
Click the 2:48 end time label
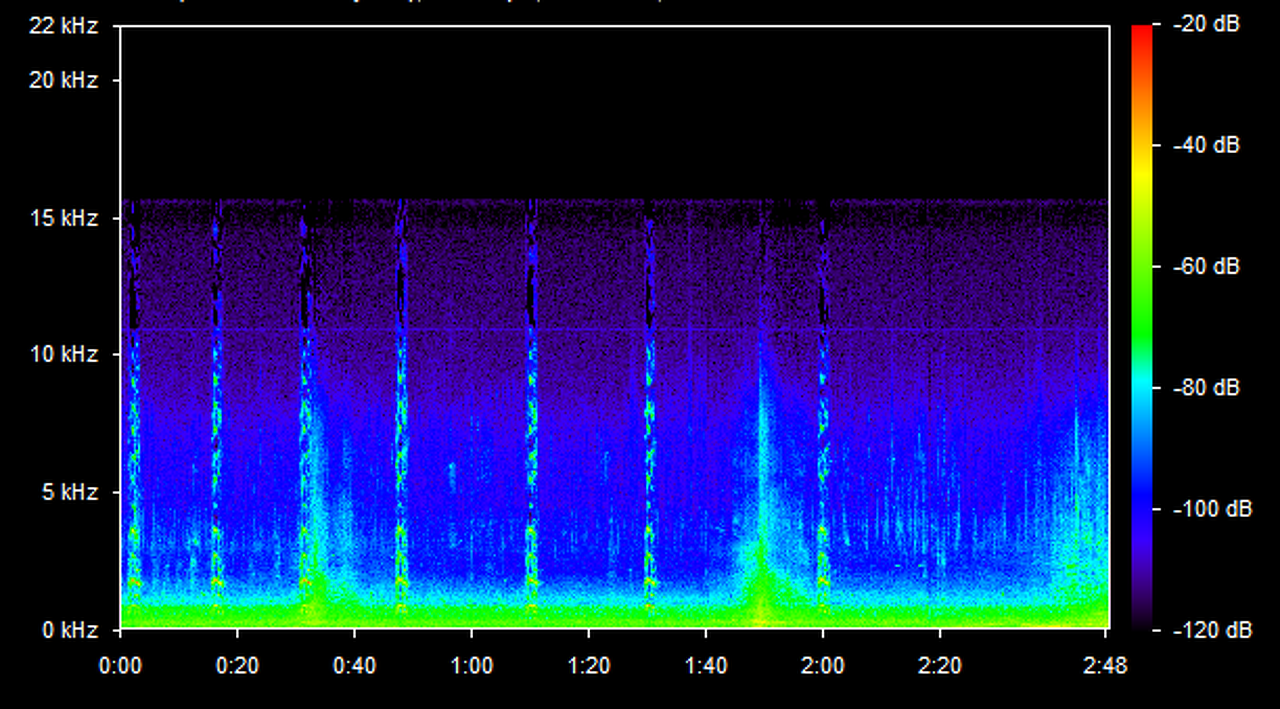(1105, 666)
